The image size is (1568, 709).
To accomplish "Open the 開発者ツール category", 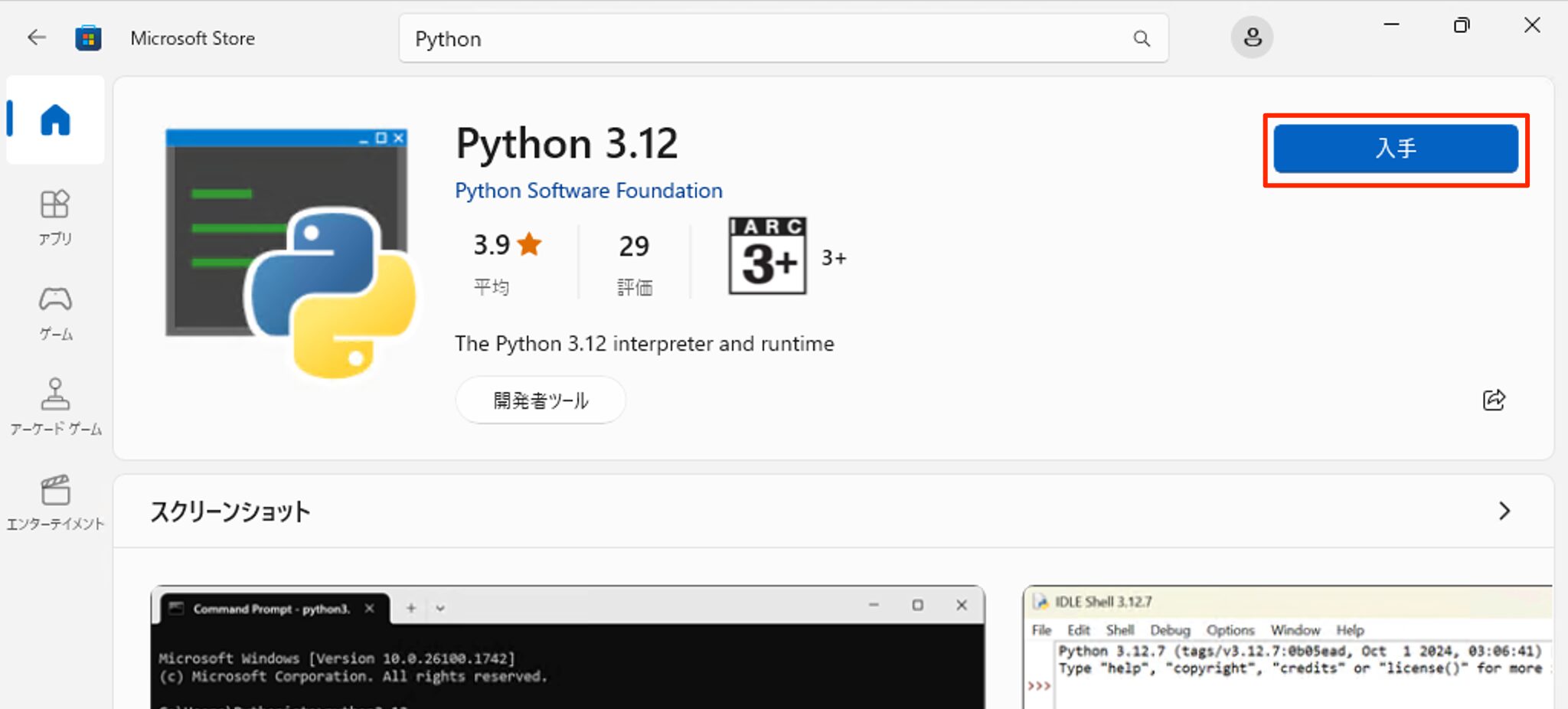I will [540, 400].
